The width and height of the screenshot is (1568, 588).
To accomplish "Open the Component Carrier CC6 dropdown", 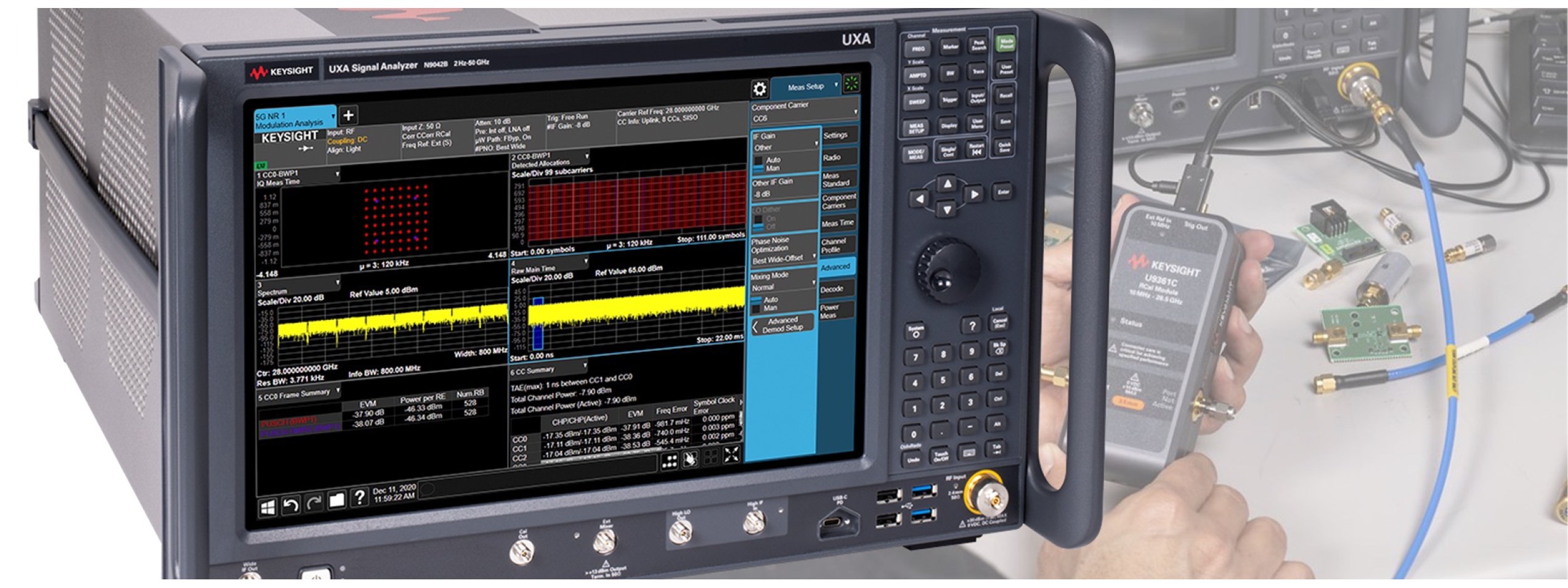I will pos(804,112).
